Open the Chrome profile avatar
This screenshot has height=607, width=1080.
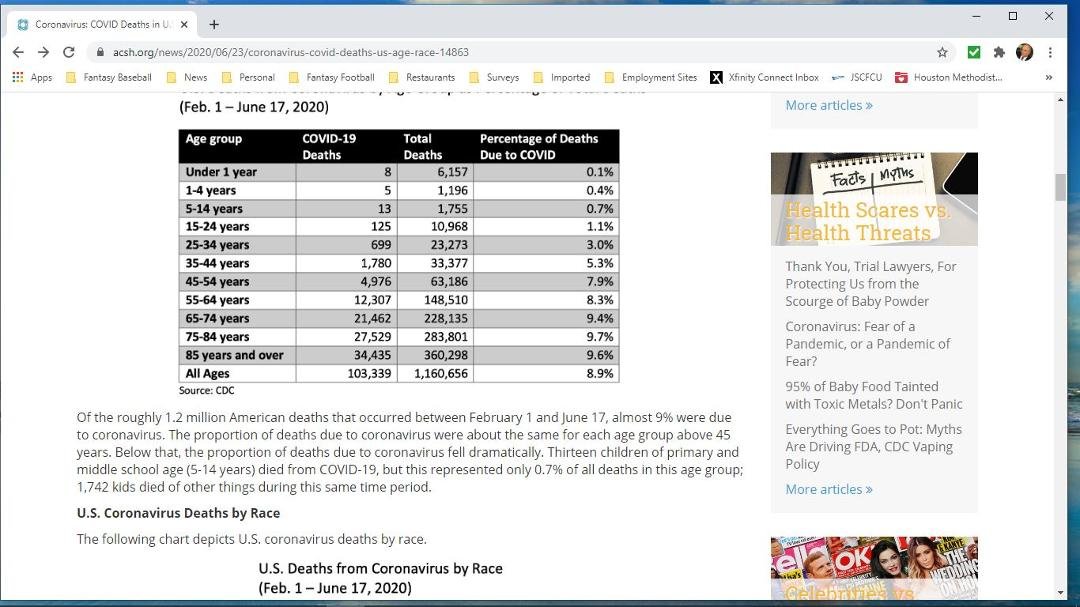pyautogui.click(x=1024, y=52)
